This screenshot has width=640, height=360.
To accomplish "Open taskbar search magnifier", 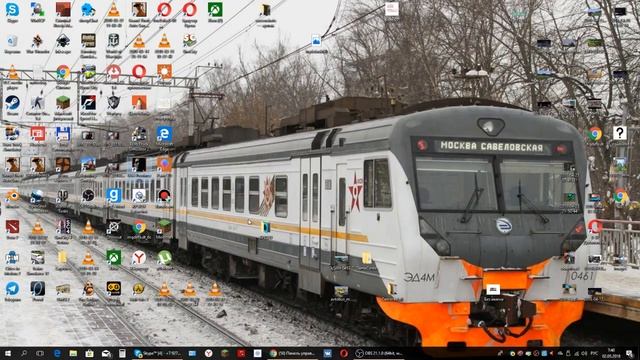I will (x=24, y=353).
